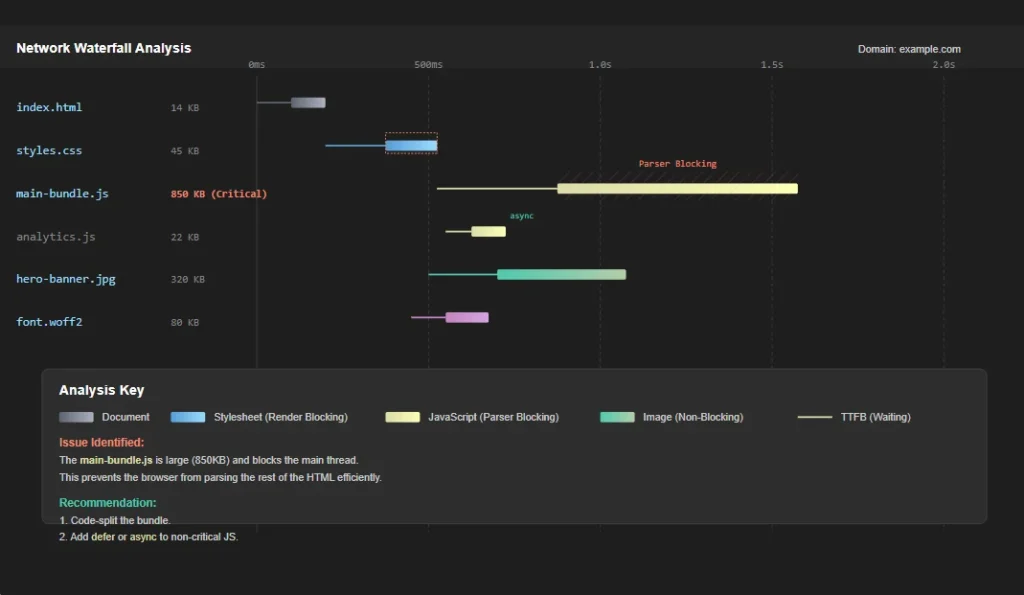Click the Image (Non-Blocking) legend swatch
Image resolution: width=1024 pixels, height=595 pixels.
617,417
